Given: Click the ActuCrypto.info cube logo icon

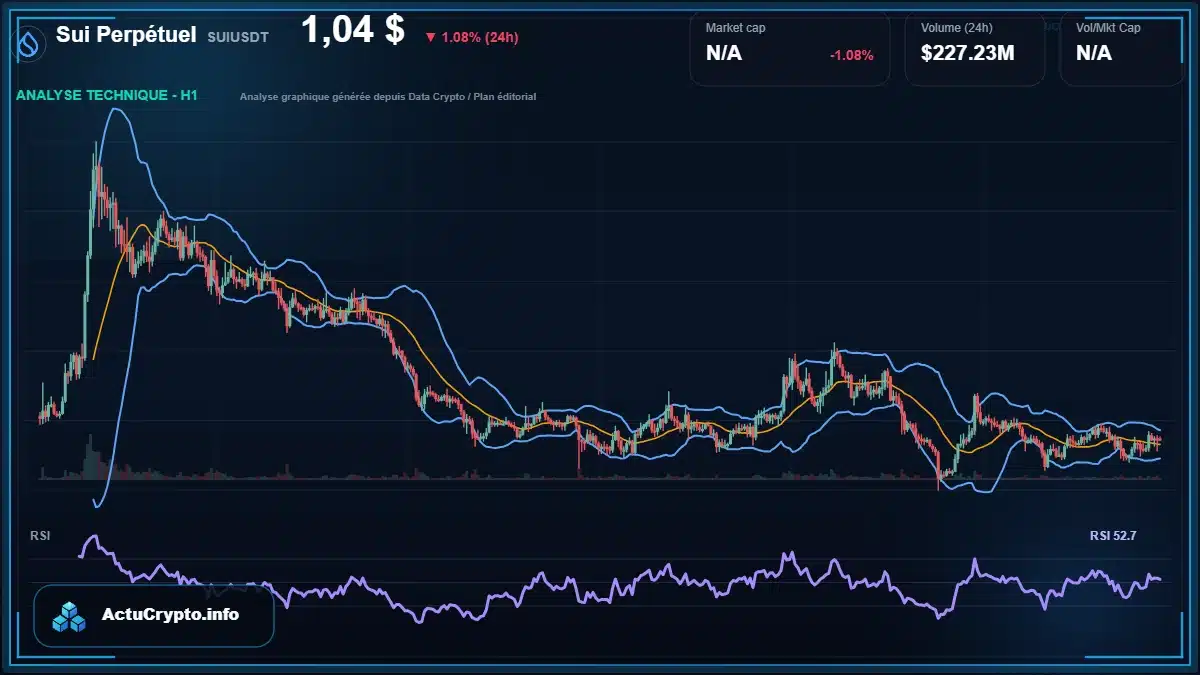Looking at the screenshot, I should pyautogui.click(x=69, y=616).
